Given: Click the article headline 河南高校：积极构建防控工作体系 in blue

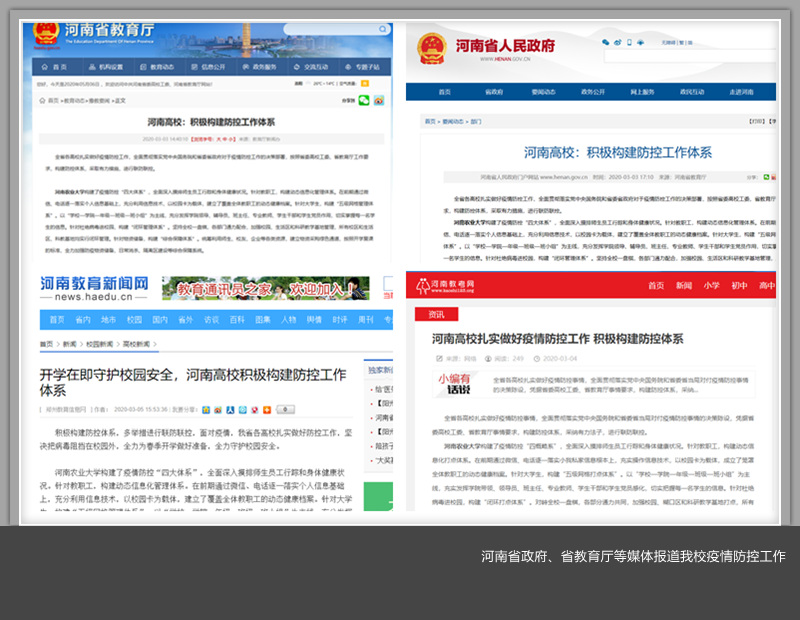Looking at the screenshot, I should (618, 153).
